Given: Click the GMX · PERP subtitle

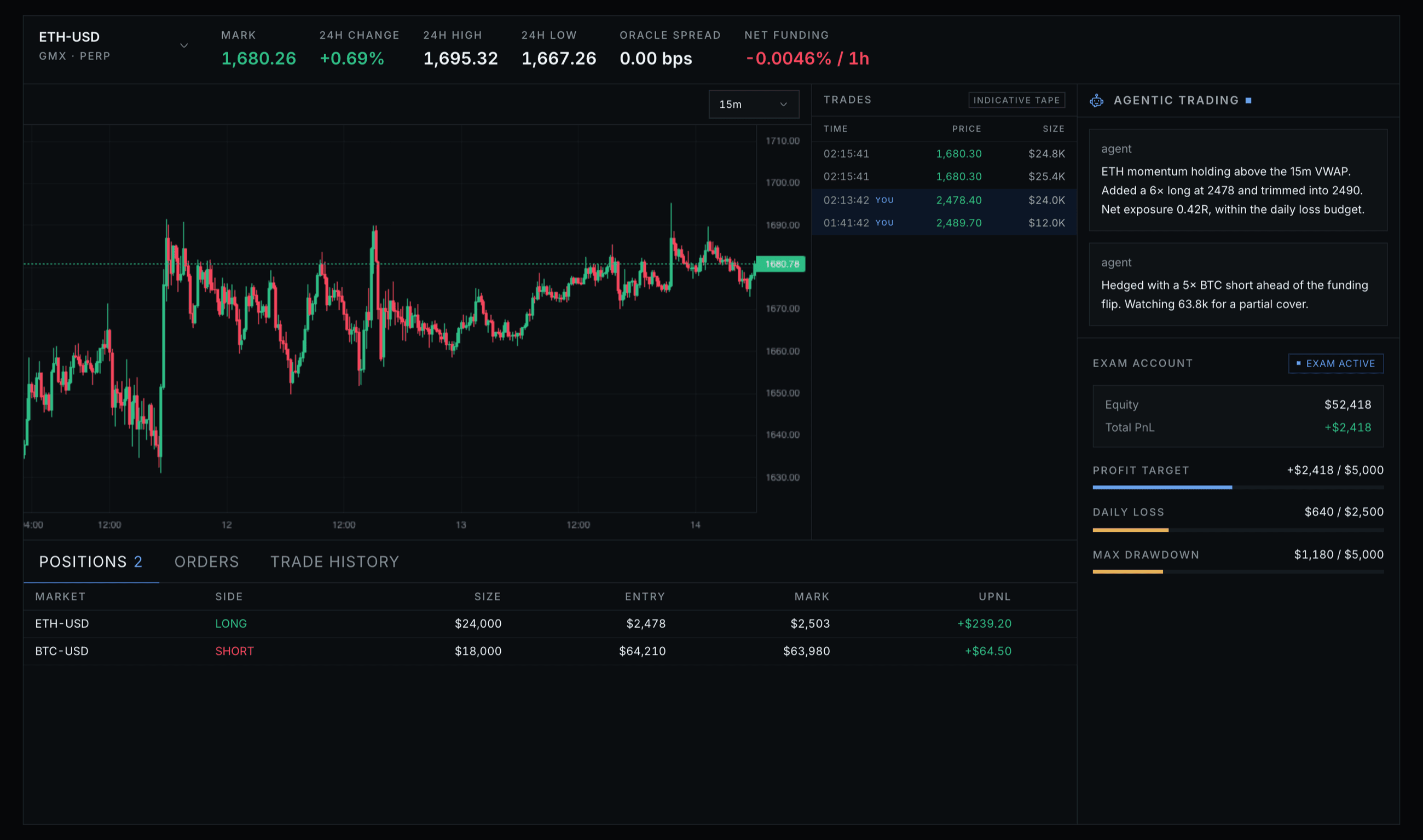Looking at the screenshot, I should pos(75,56).
